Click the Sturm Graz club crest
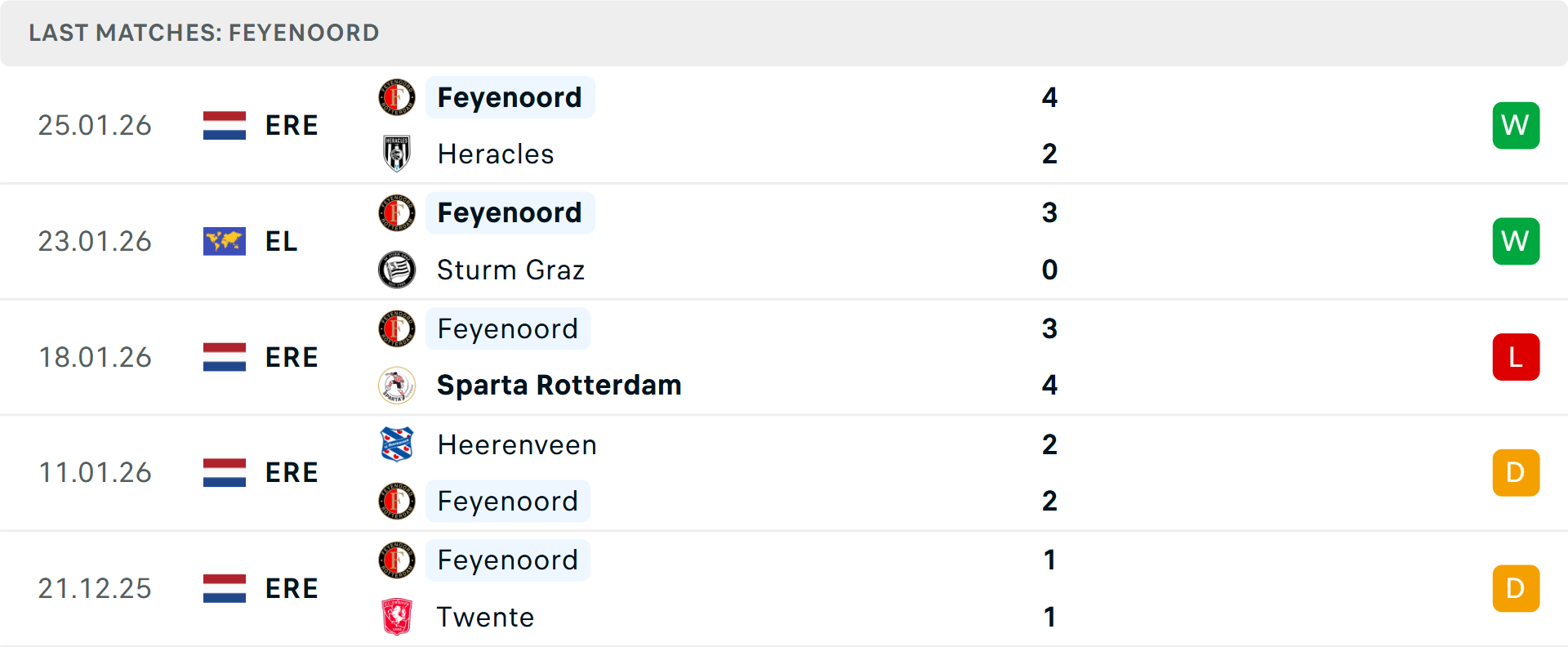1568x647 pixels. tap(397, 270)
